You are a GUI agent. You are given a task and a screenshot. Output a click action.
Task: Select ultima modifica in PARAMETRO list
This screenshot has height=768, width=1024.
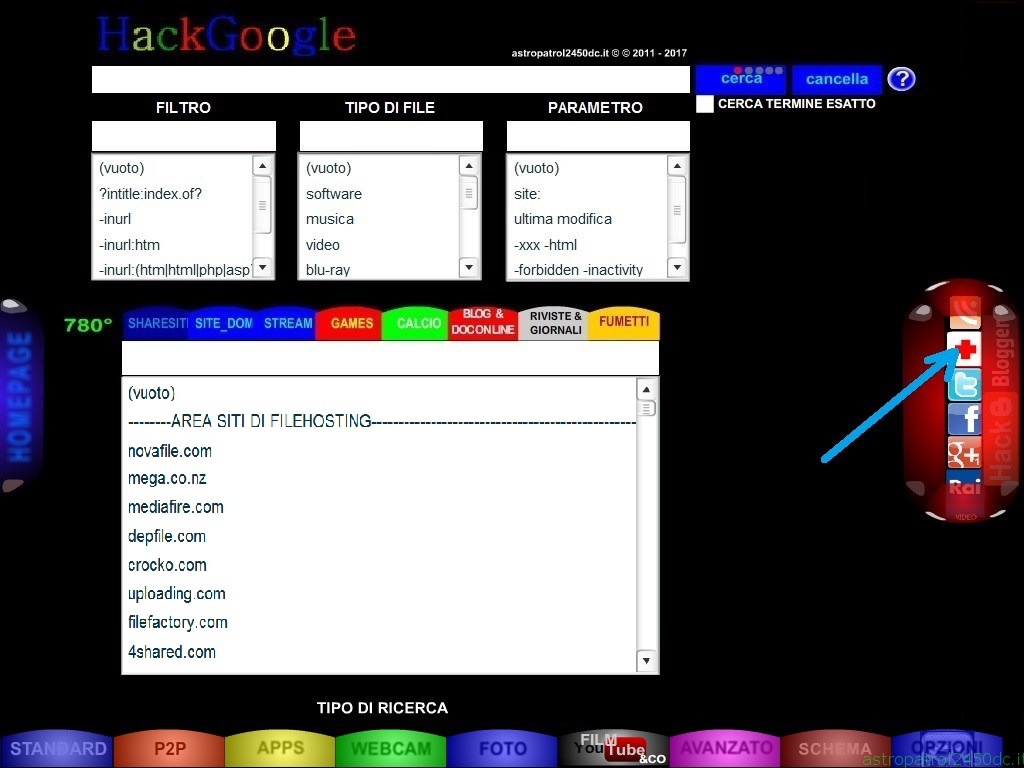click(x=563, y=219)
